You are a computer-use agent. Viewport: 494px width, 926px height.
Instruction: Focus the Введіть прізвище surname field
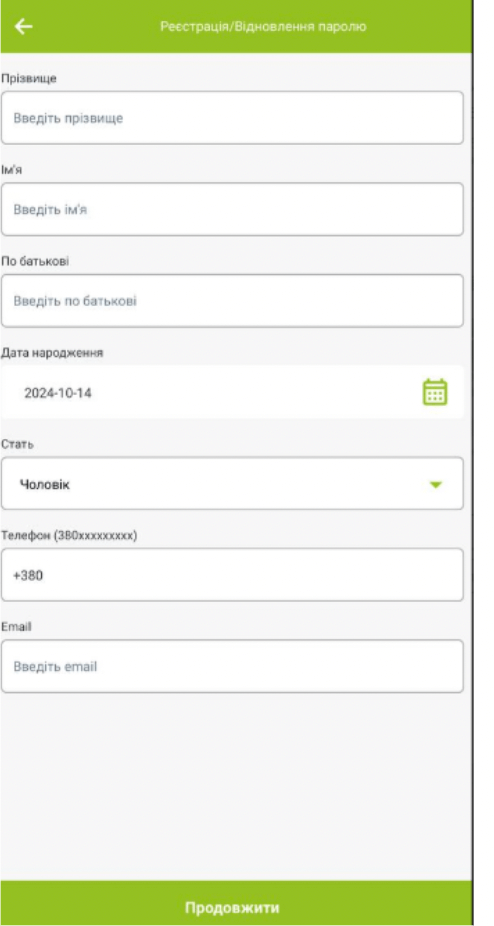232,118
